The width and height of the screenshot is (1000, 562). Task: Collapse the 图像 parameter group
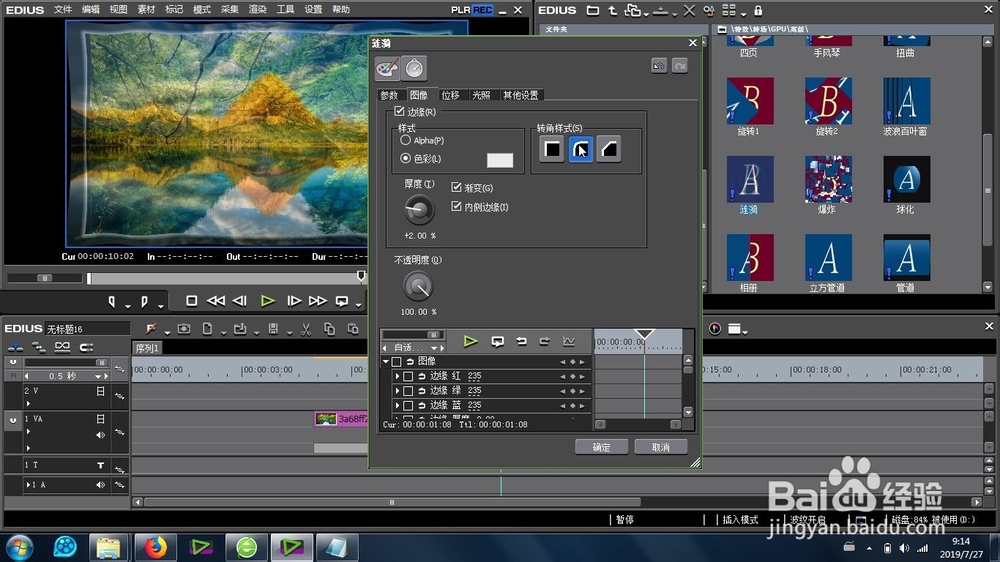pyautogui.click(x=385, y=362)
